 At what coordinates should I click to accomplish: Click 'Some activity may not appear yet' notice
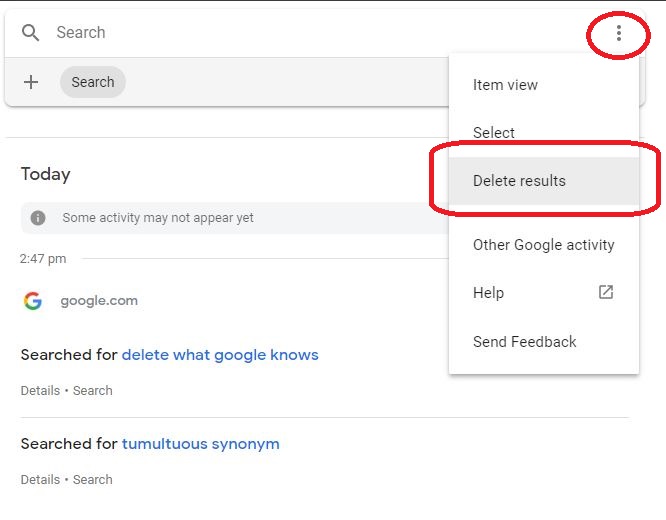158,218
